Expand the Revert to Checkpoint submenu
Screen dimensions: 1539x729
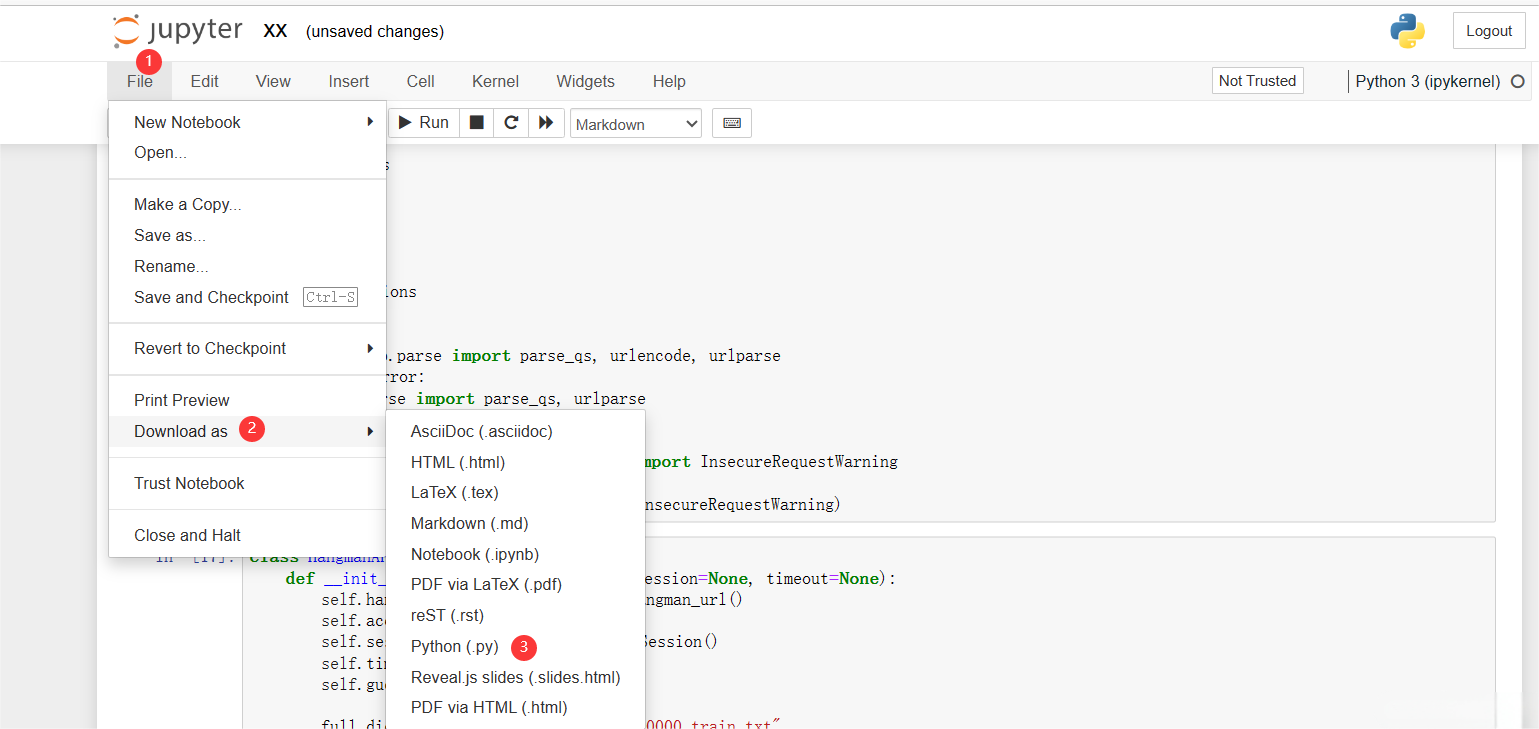(x=247, y=348)
